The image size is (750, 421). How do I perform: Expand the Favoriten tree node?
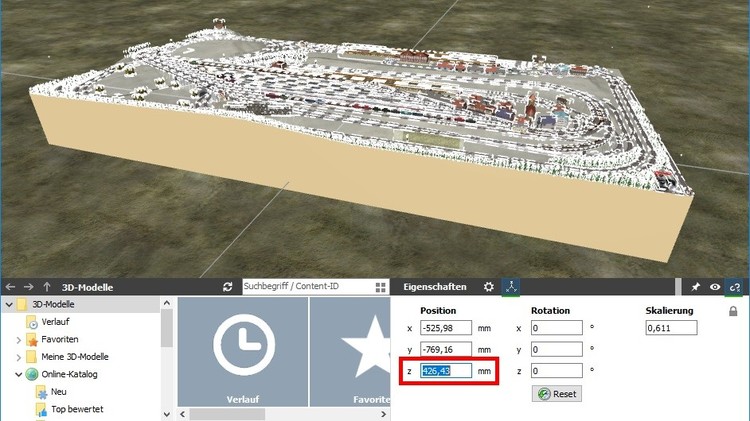pyautogui.click(x=18, y=340)
